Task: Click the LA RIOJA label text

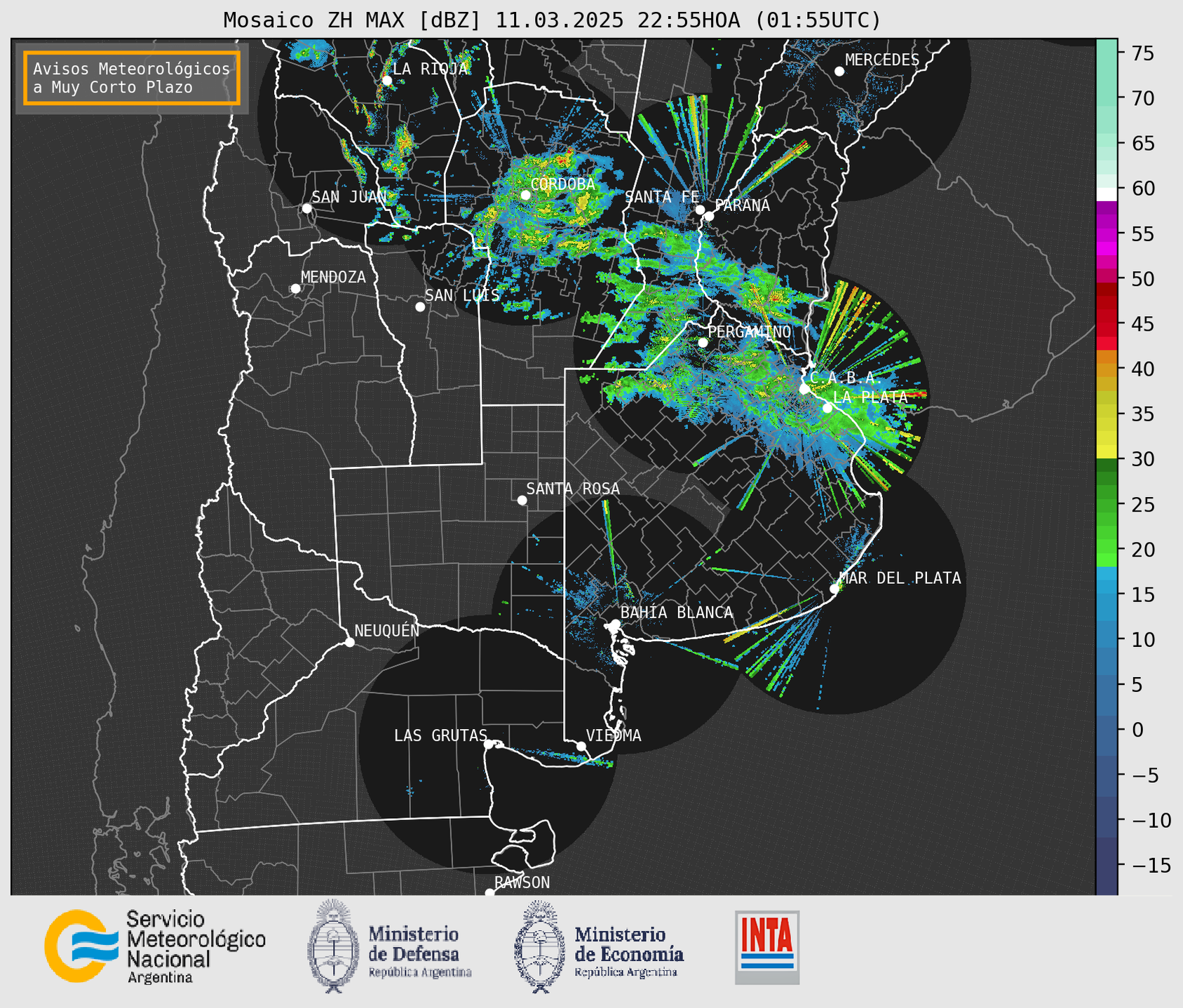Action: click(430, 69)
